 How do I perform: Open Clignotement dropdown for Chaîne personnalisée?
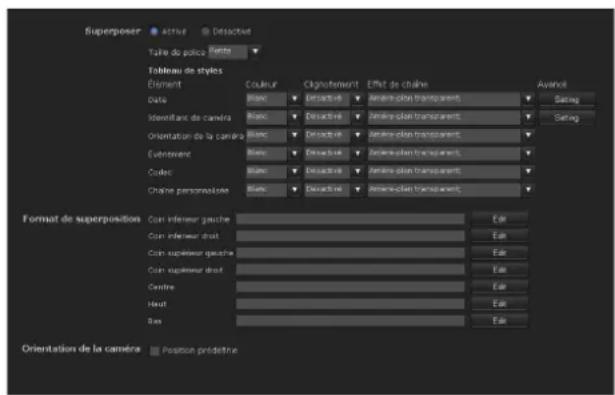tap(334, 190)
